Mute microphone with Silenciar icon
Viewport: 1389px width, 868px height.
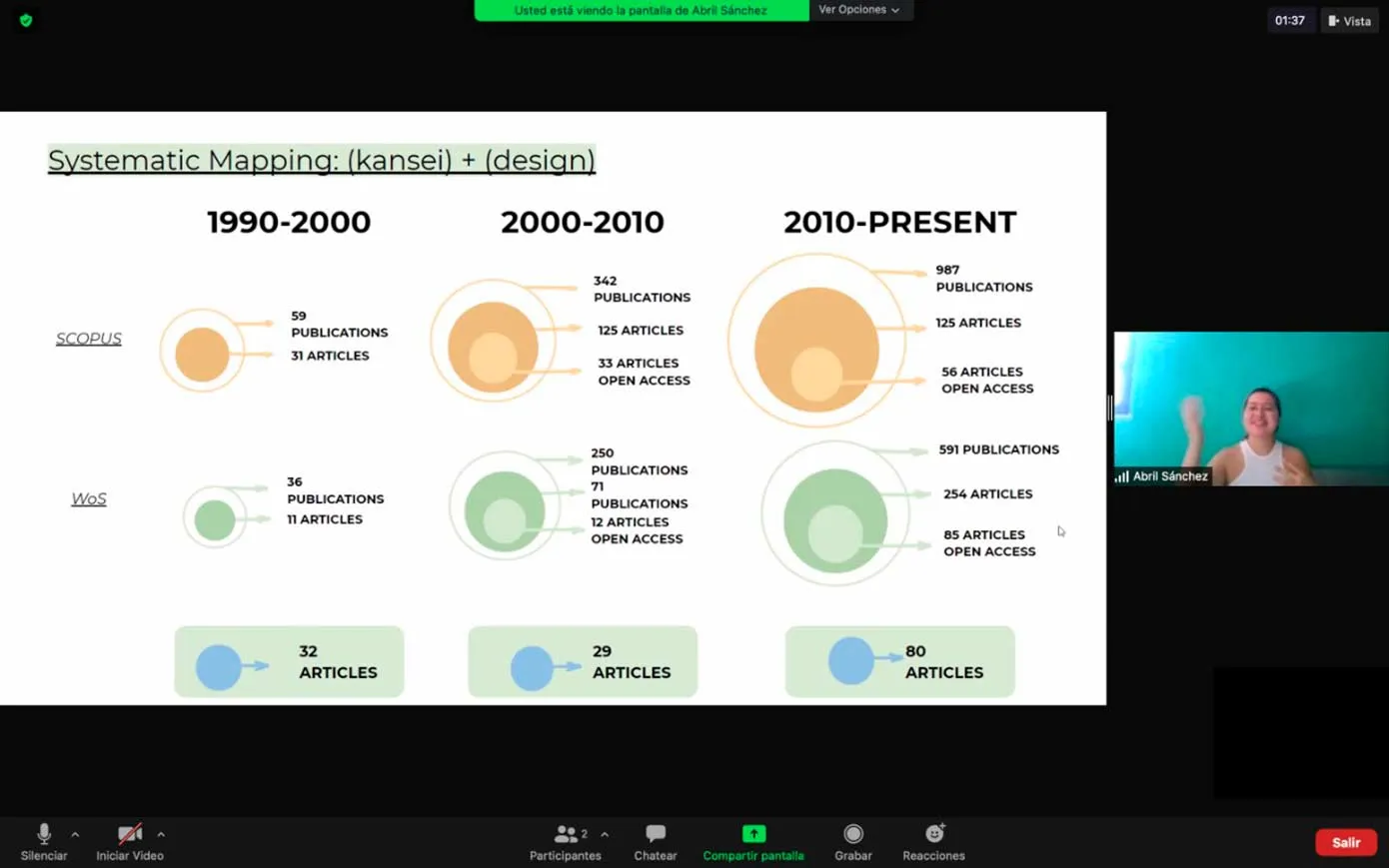click(44, 835)
